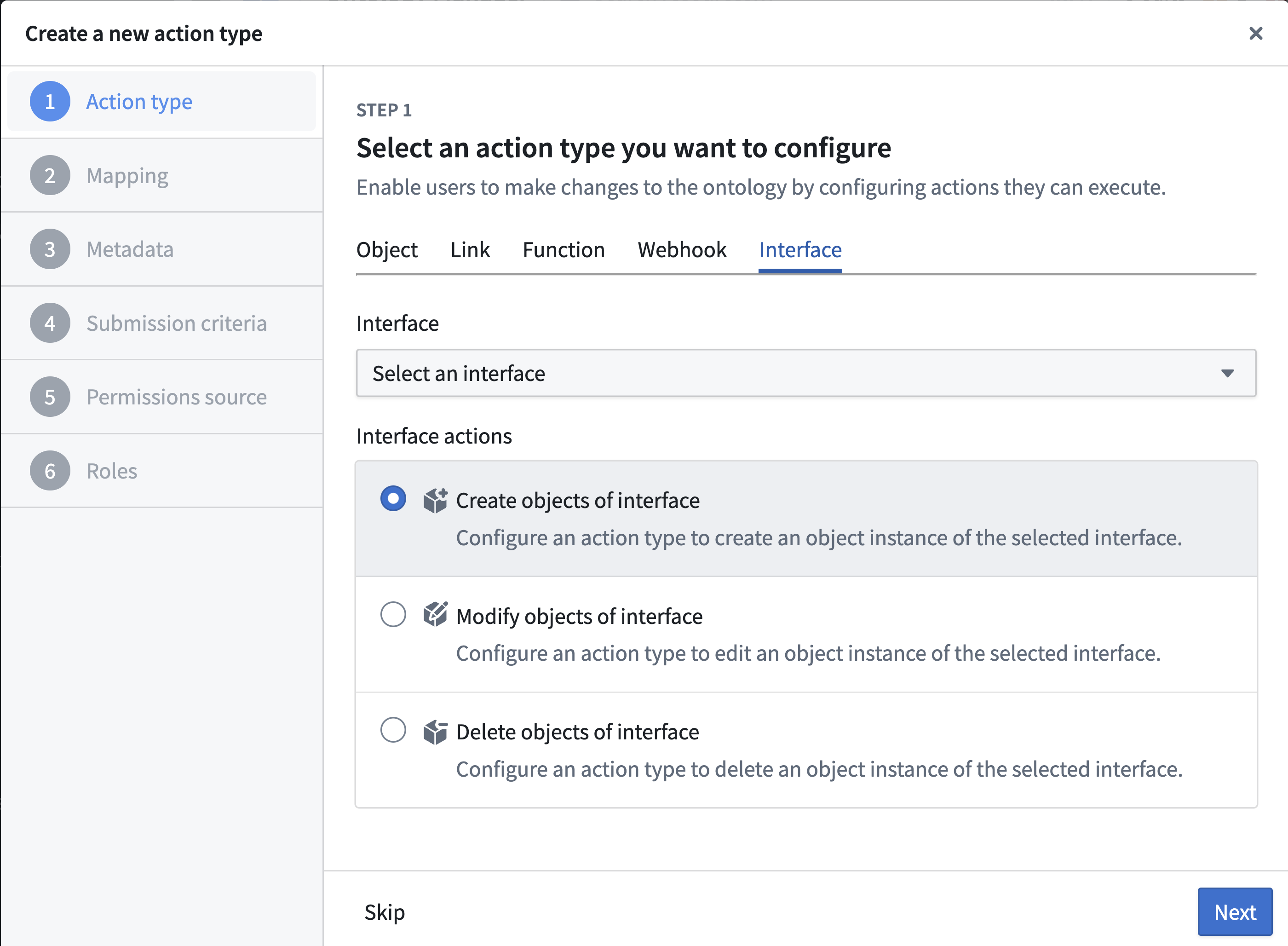Click the step 2 circle beside Mapping
This screenshot has height=946, width=1288.
tap(50, 175)
